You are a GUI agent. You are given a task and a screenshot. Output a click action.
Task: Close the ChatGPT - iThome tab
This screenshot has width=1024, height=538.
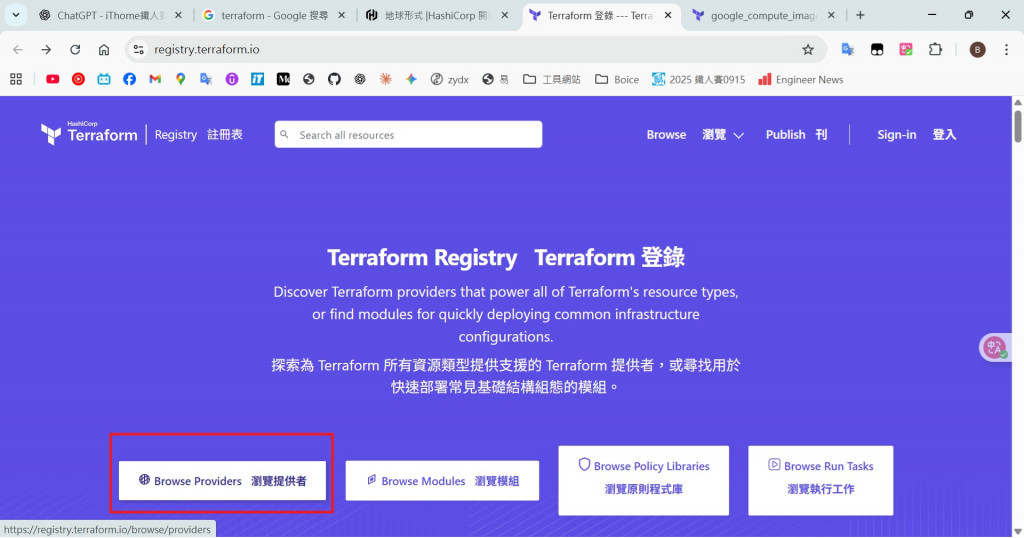(178, 15)
